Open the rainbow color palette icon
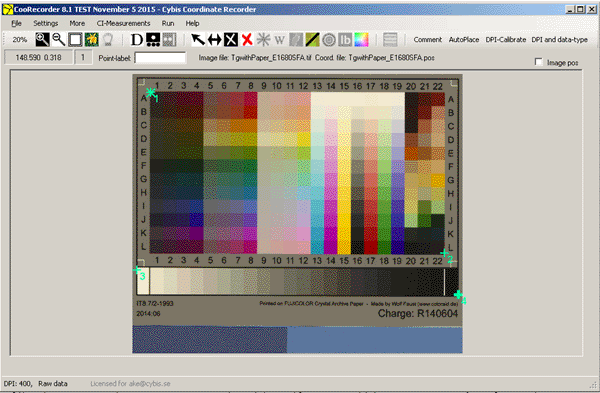The image size is (600, 393). tap(361, 39)
